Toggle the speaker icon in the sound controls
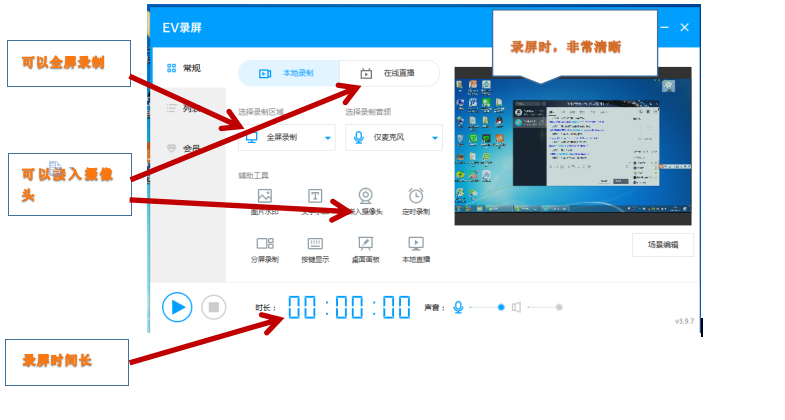 [516, 307]
